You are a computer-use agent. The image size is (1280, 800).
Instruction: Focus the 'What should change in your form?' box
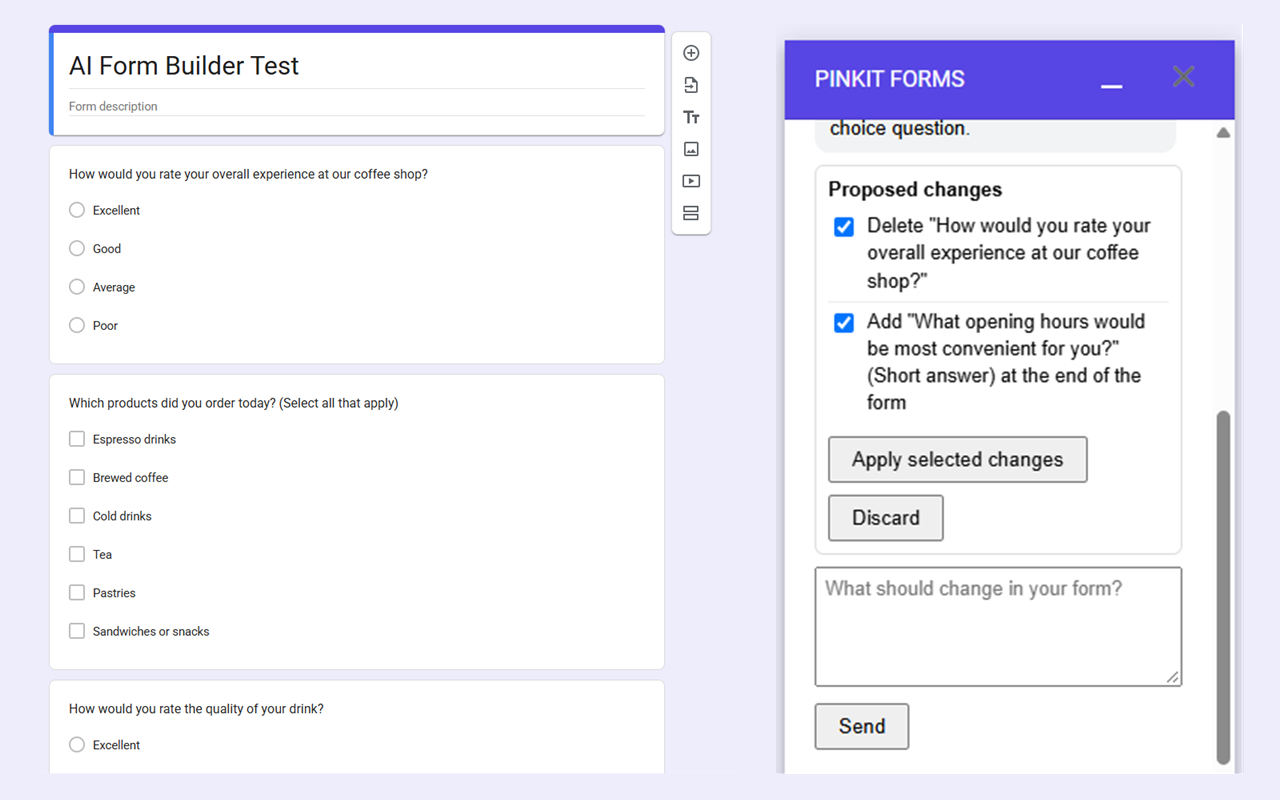(x=998, y=627)
